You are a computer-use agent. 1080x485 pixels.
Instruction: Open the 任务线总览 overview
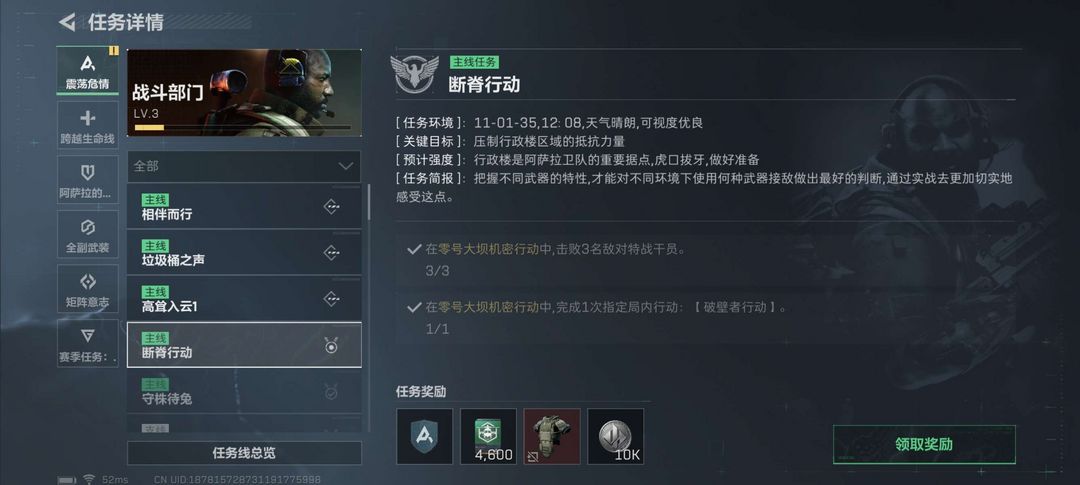coord(244,453)
